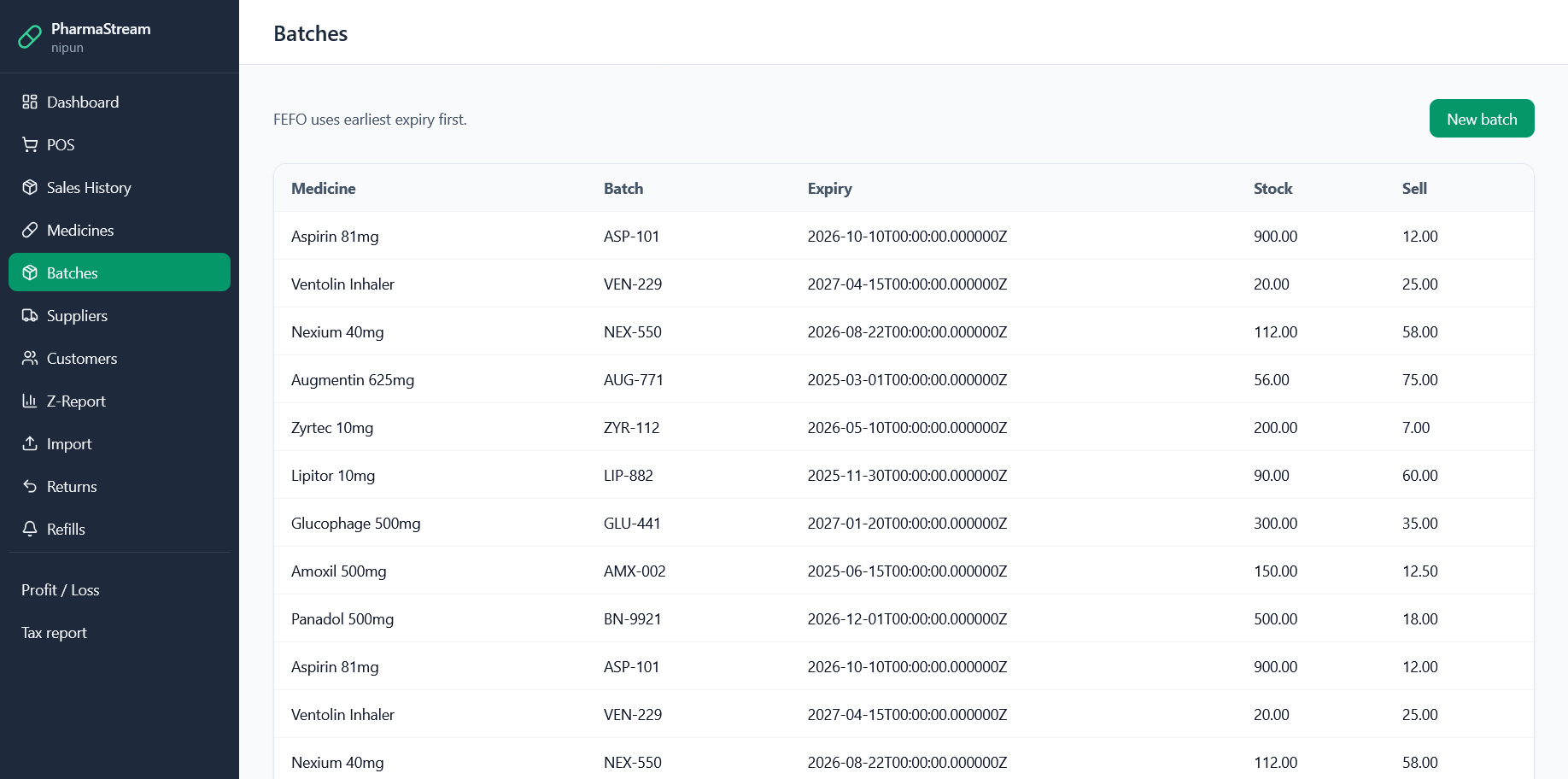Click the Import upload icon
Screen dimensions: 1568x779
pos(30,444)
